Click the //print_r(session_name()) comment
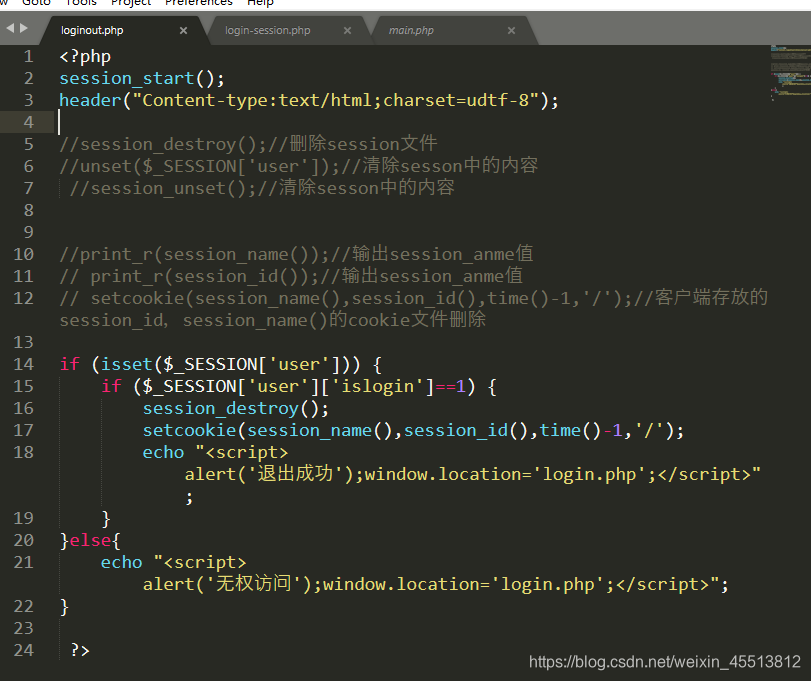This screenshot has width=811, height=681. click(x=296, y=254)
